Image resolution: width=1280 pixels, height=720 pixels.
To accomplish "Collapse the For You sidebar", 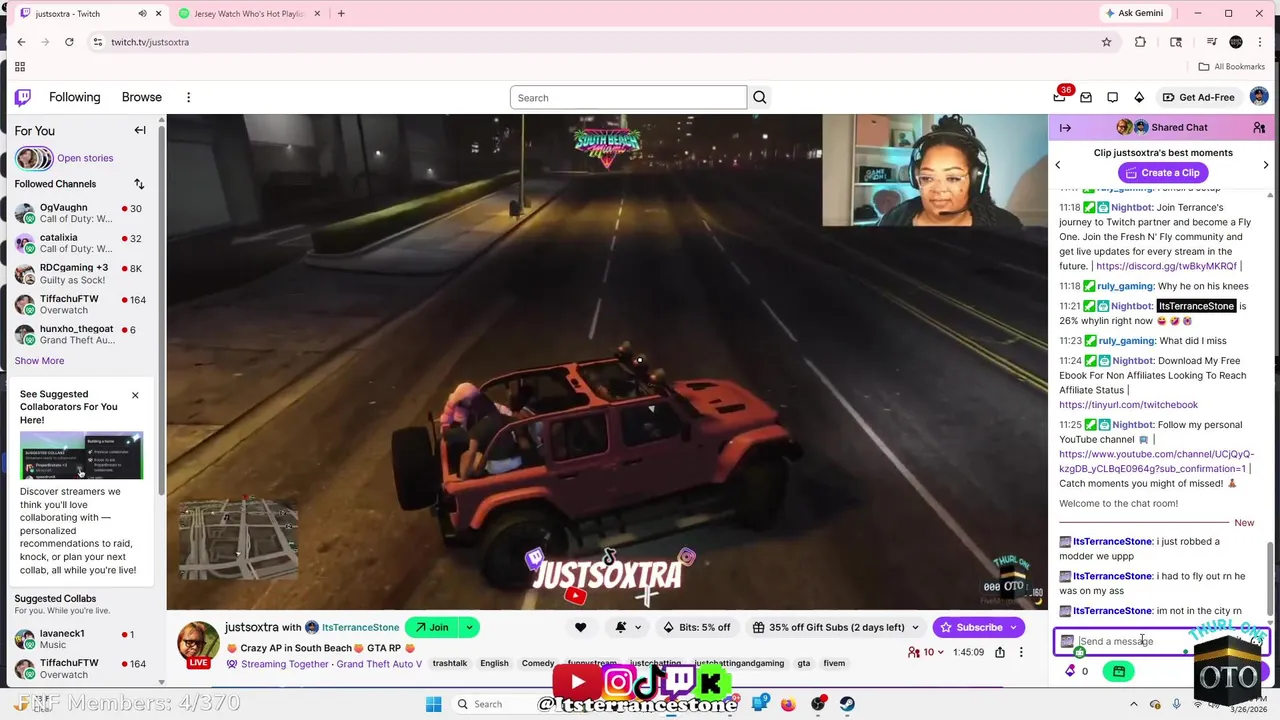I will 140,130.
